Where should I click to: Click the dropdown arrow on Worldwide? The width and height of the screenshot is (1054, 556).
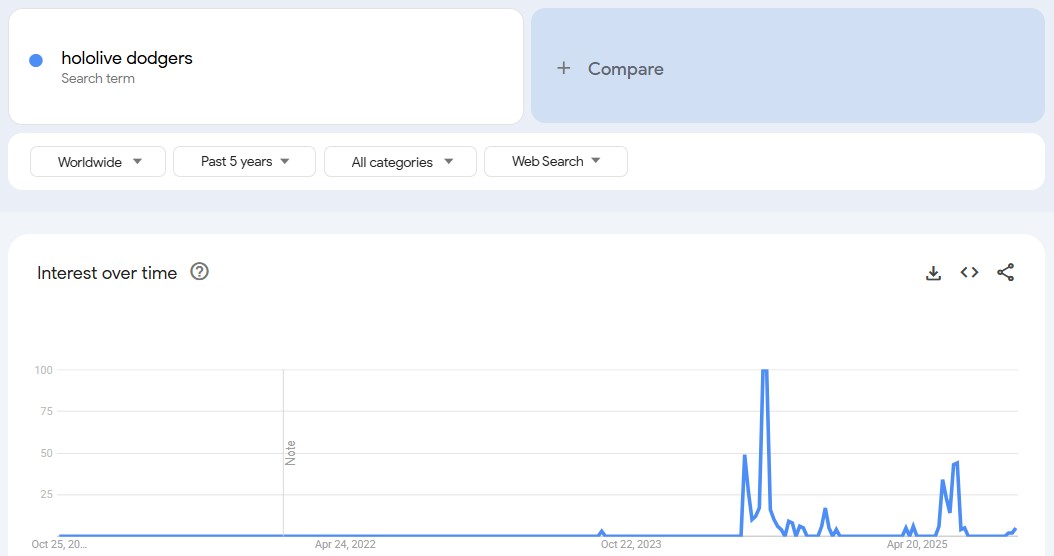(x=138, y=161)
